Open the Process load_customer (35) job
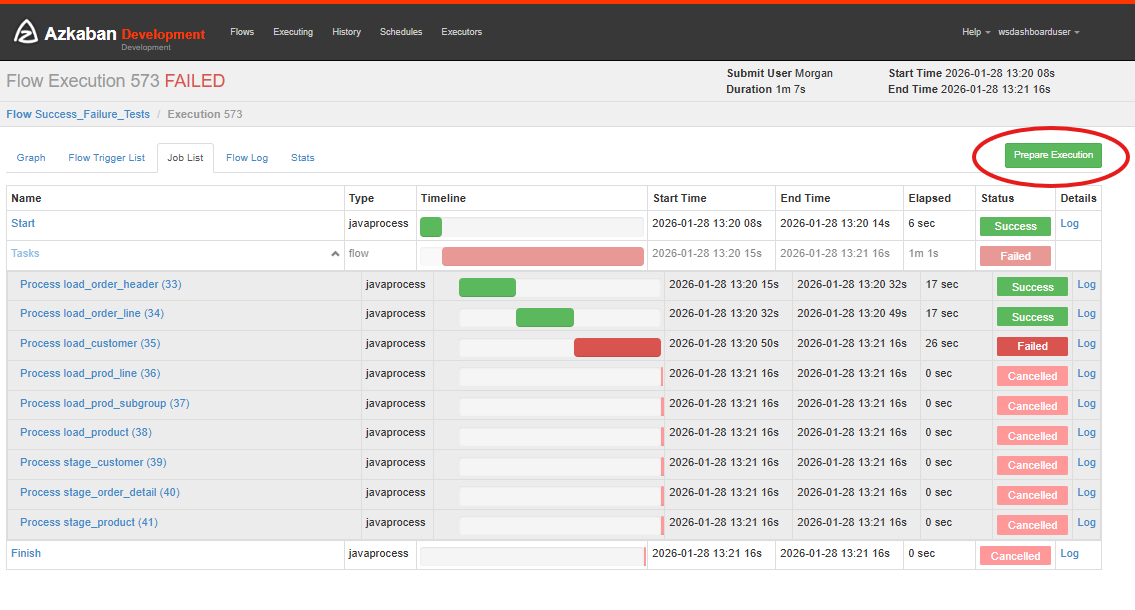 [x=90, y=344]
